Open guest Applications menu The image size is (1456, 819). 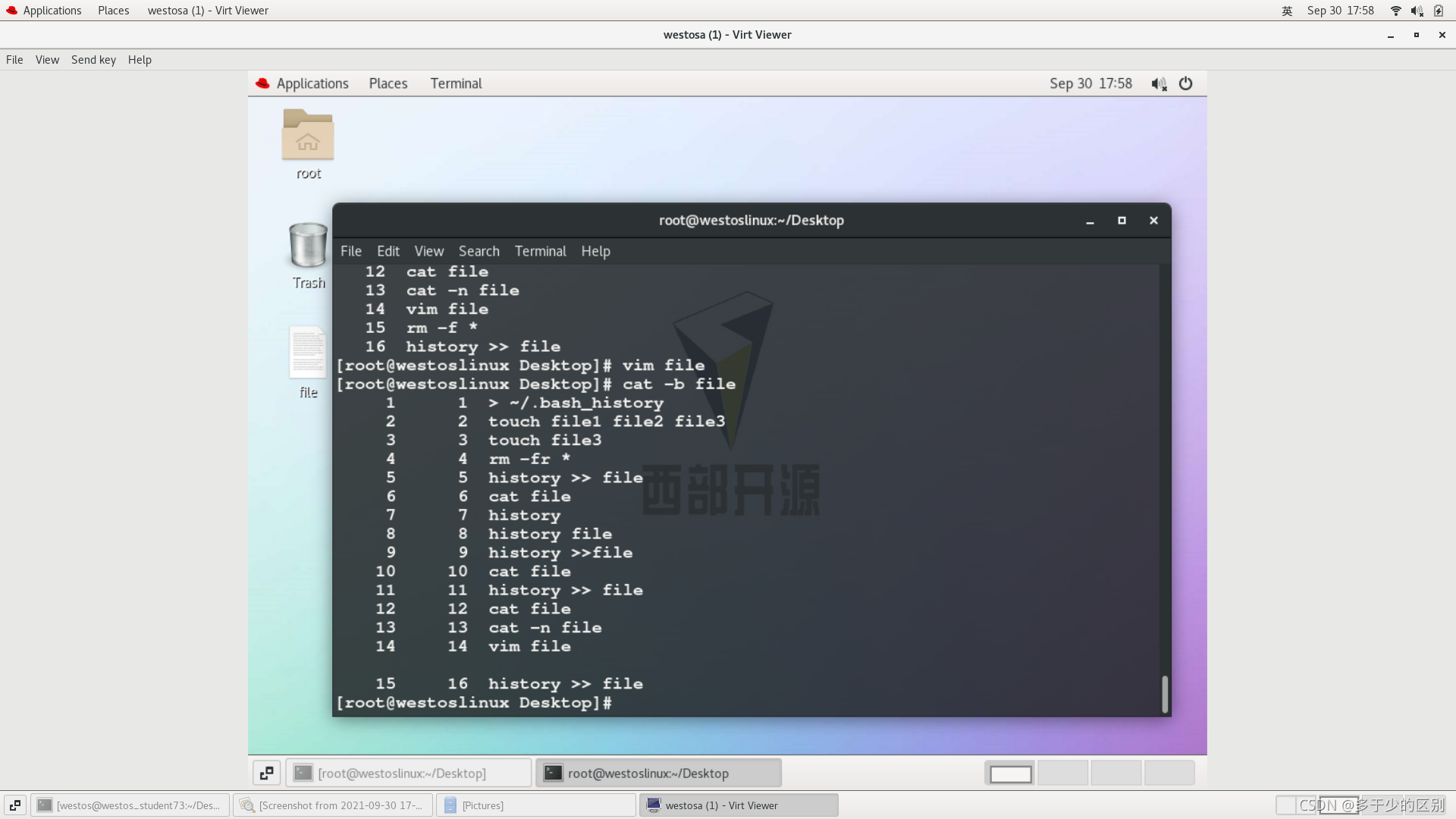312,83
